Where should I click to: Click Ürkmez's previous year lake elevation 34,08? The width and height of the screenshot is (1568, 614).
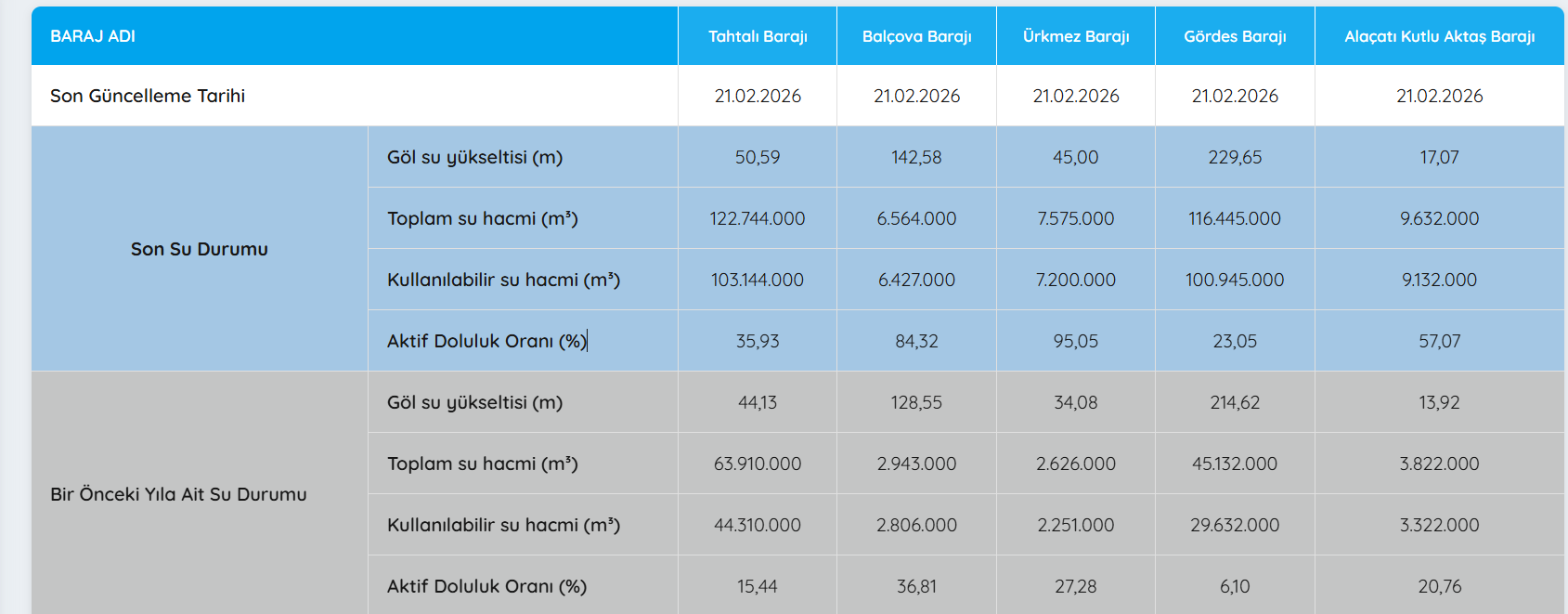tap(1076, 402)
